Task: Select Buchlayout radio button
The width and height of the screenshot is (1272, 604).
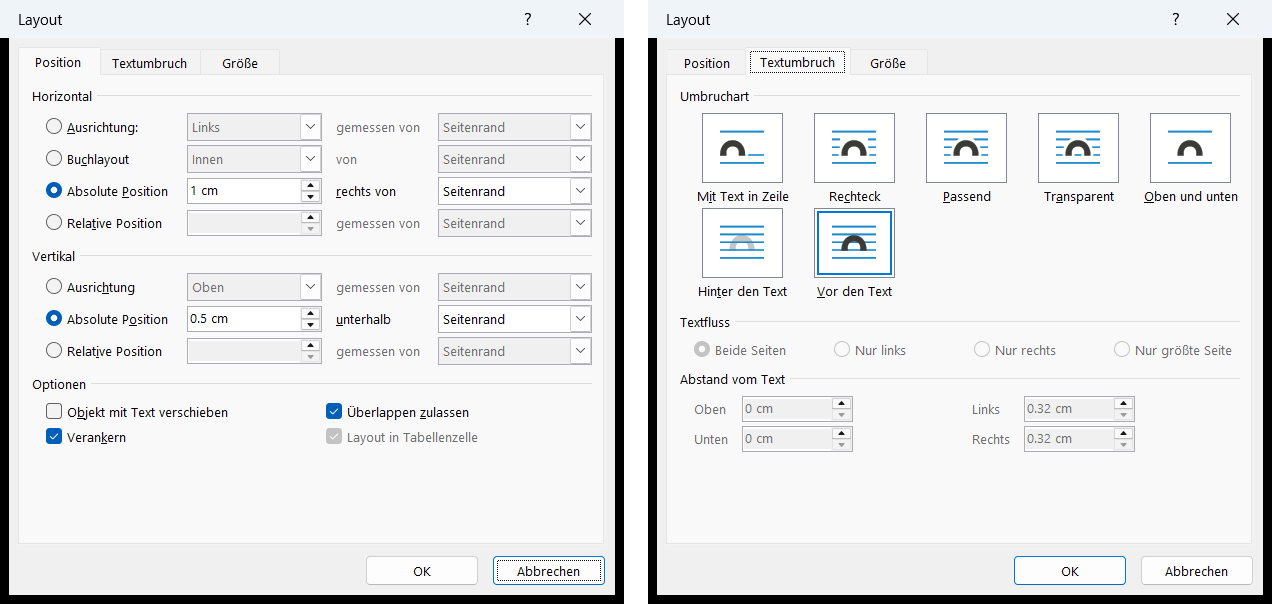Action: (x=54, y=159)
